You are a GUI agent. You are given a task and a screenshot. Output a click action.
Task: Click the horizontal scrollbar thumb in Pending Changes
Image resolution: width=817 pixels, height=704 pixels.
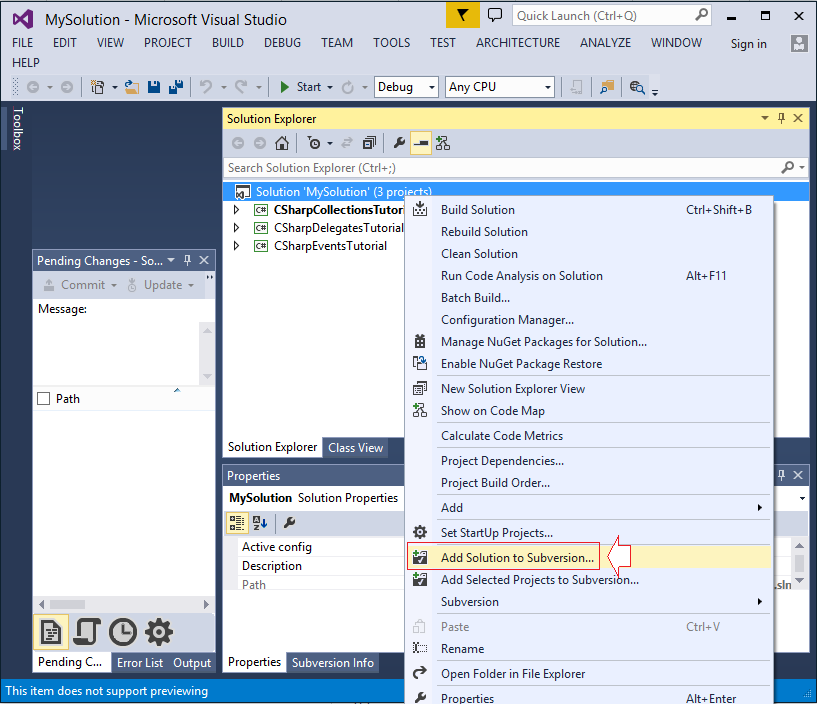tap(68, 604)
